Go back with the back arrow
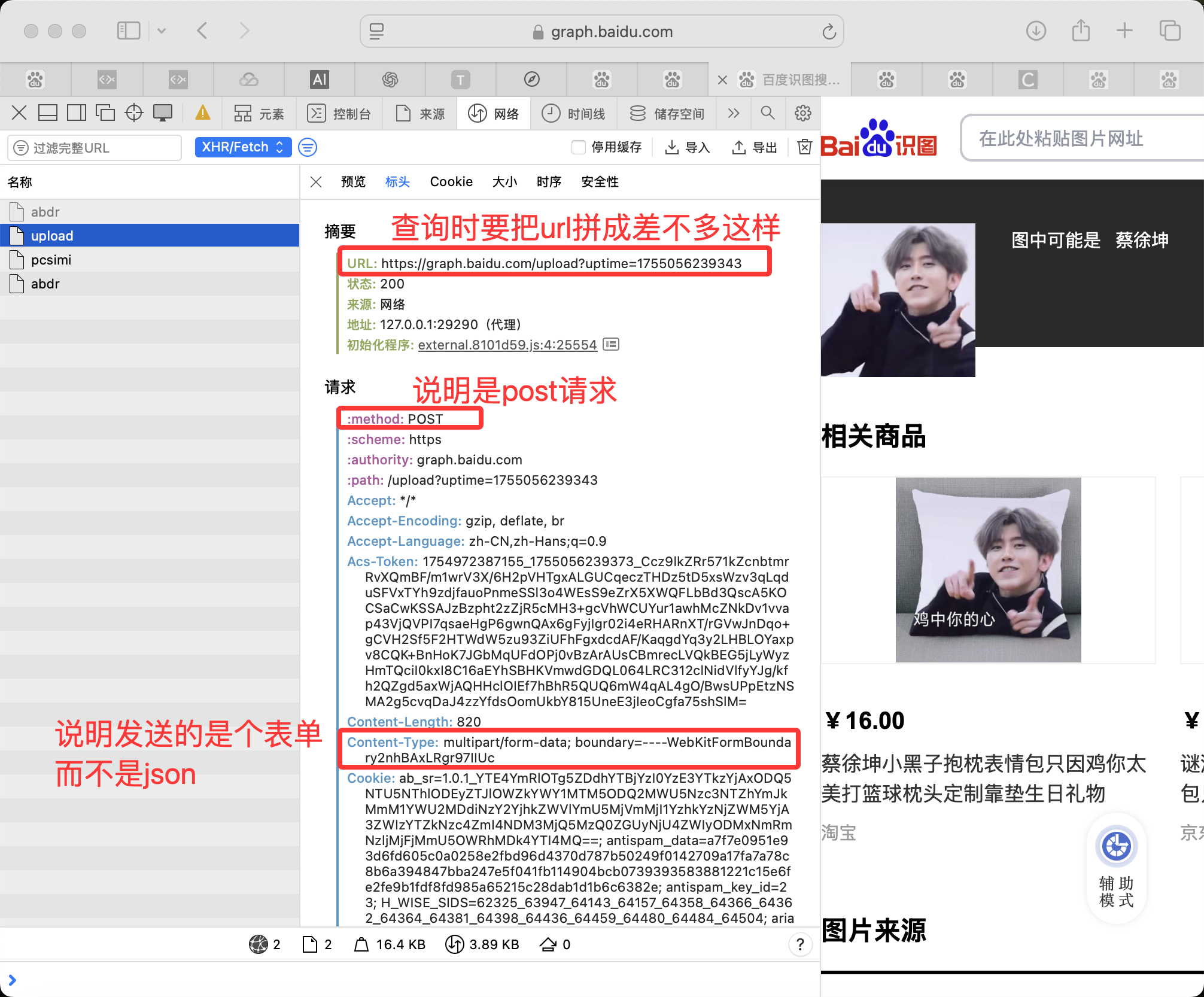The image size is (1204, 997). click(x=202, y=31)
